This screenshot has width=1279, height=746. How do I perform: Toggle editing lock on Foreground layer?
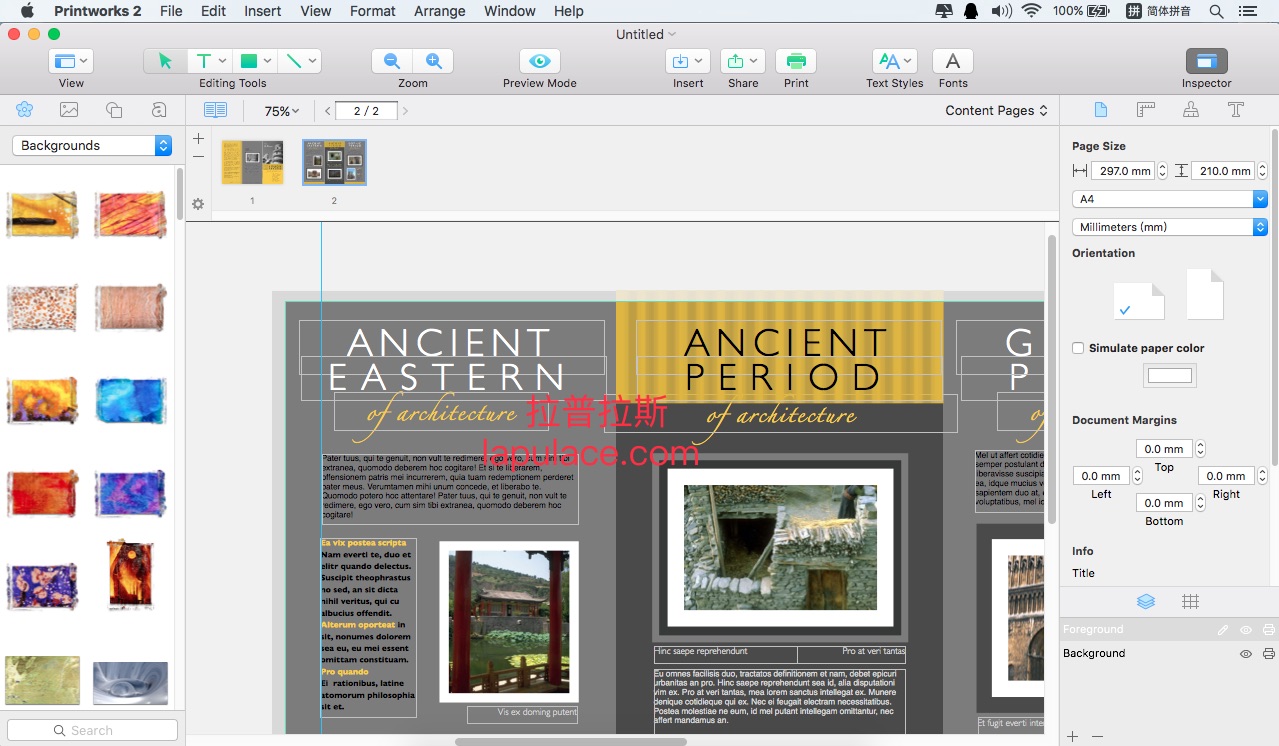coord(1222,630)
